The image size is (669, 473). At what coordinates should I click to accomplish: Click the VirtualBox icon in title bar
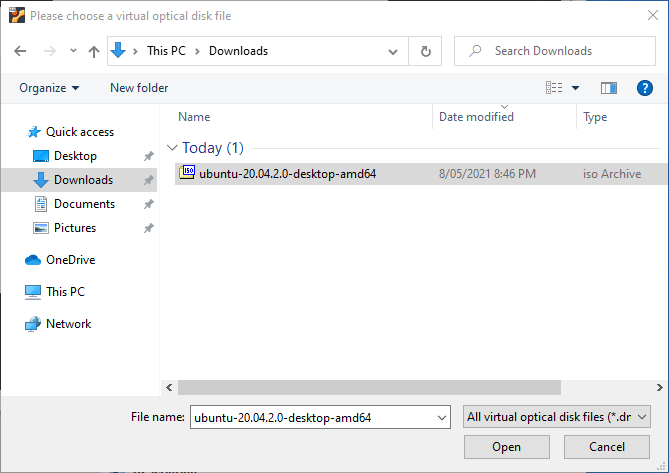point(17,15)
